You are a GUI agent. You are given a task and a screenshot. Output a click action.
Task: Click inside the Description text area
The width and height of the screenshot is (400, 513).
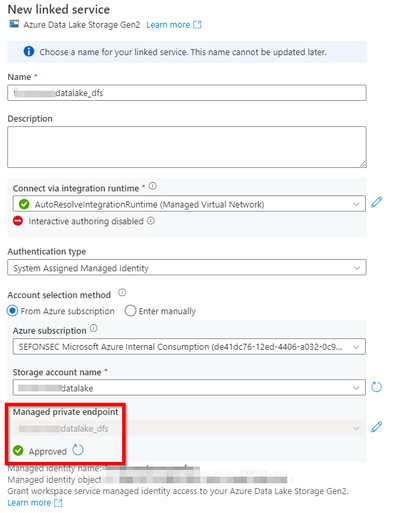(187, 147)
